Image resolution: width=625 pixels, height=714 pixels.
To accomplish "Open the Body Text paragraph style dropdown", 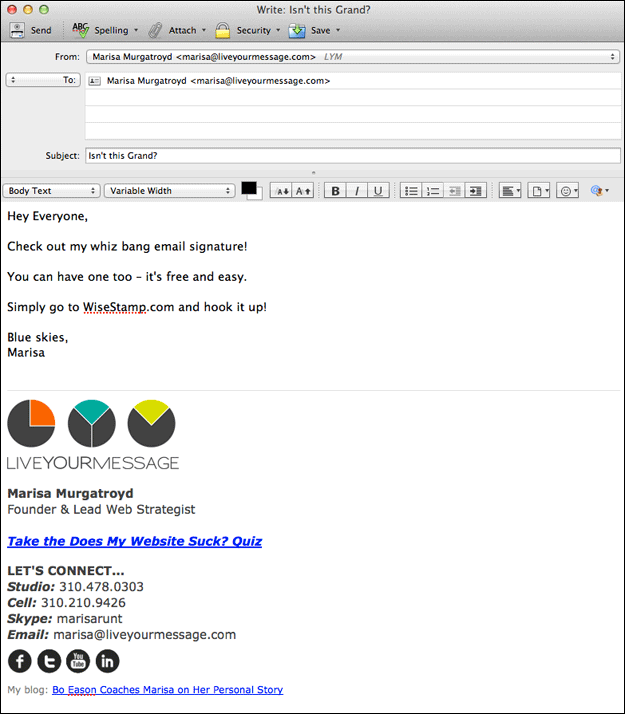I will [51, 191].
